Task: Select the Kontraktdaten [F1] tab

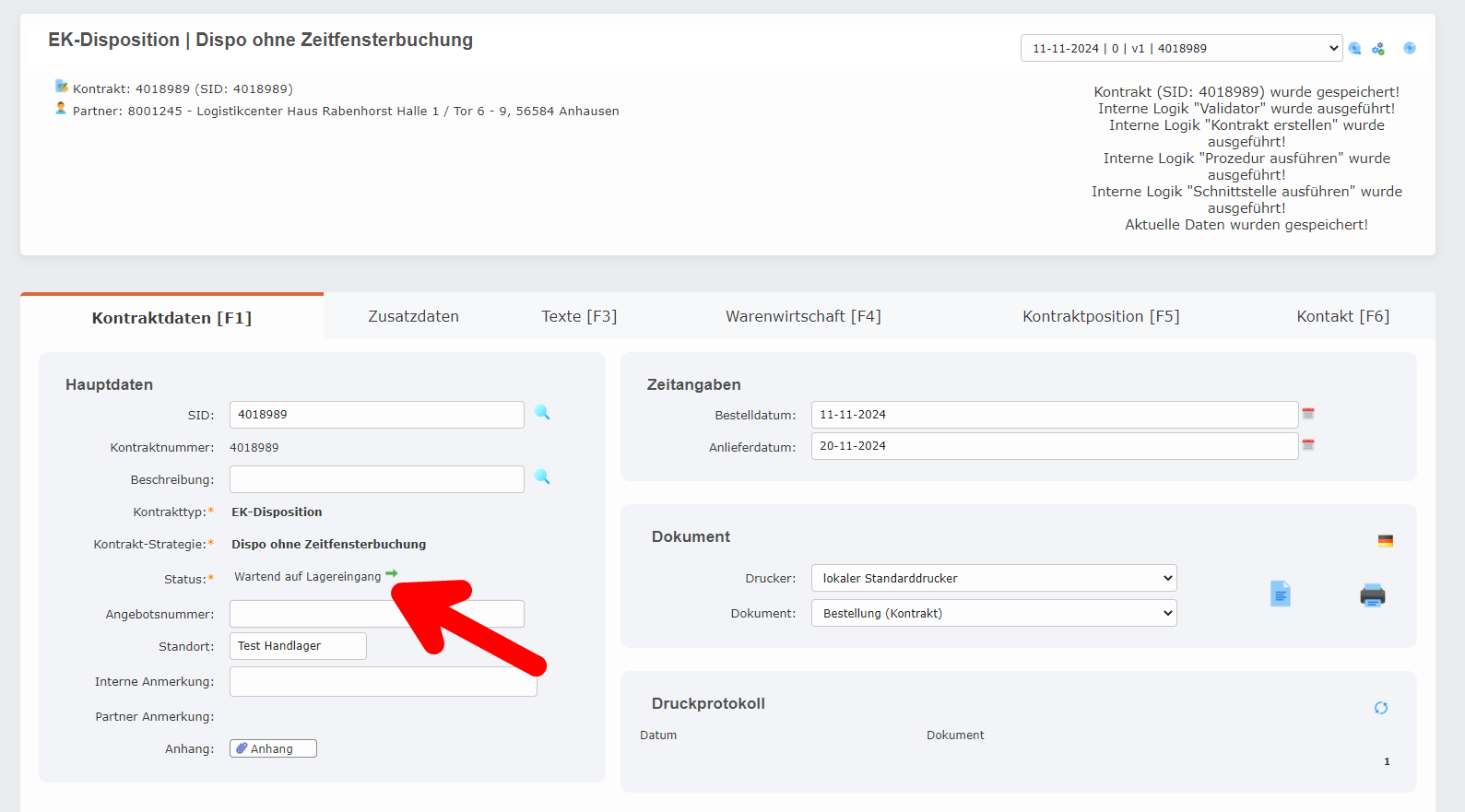Action: 171,317
